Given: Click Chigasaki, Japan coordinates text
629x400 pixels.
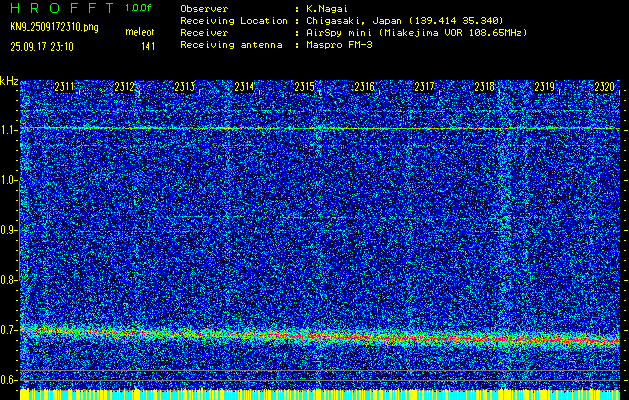Looking at the screenshot, I should click(x=404, y=21).
